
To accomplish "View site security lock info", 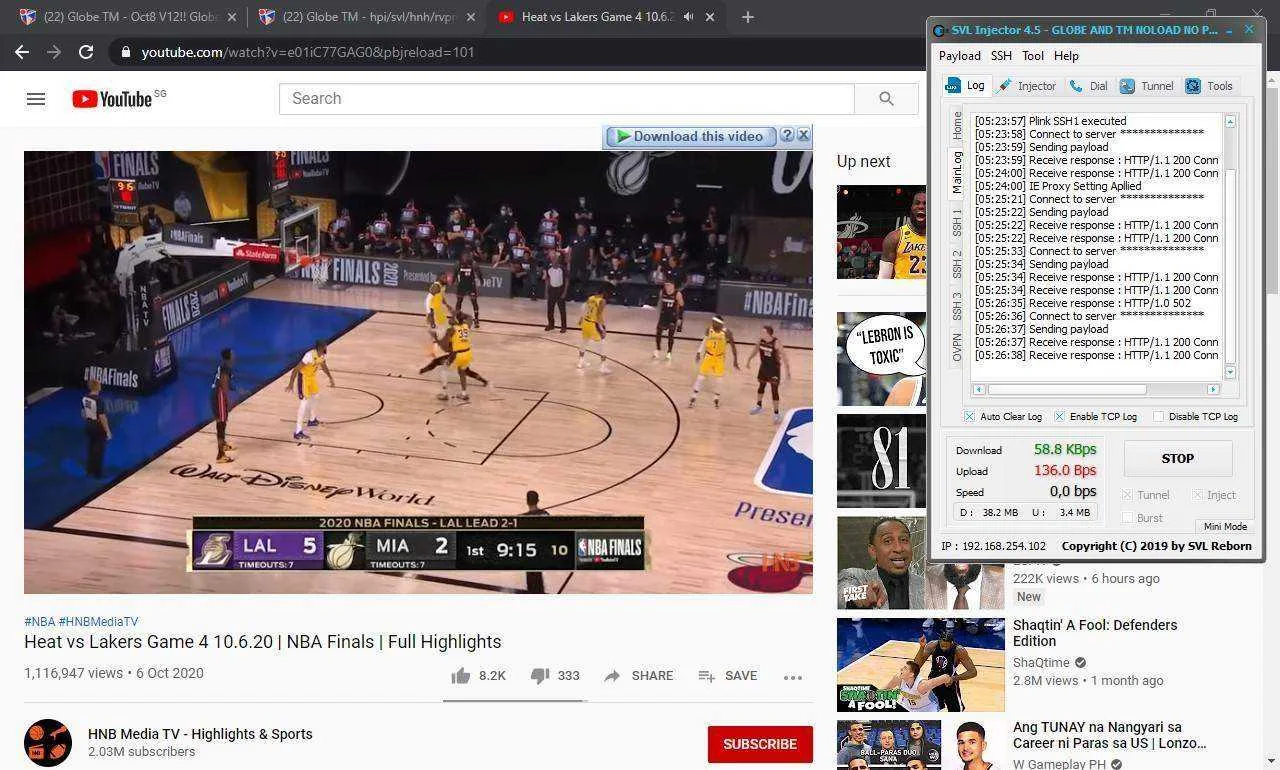I will point(125,52).
